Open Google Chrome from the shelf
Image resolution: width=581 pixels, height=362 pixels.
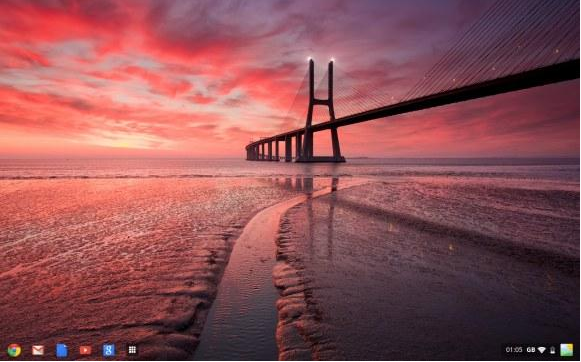[14, 350]
